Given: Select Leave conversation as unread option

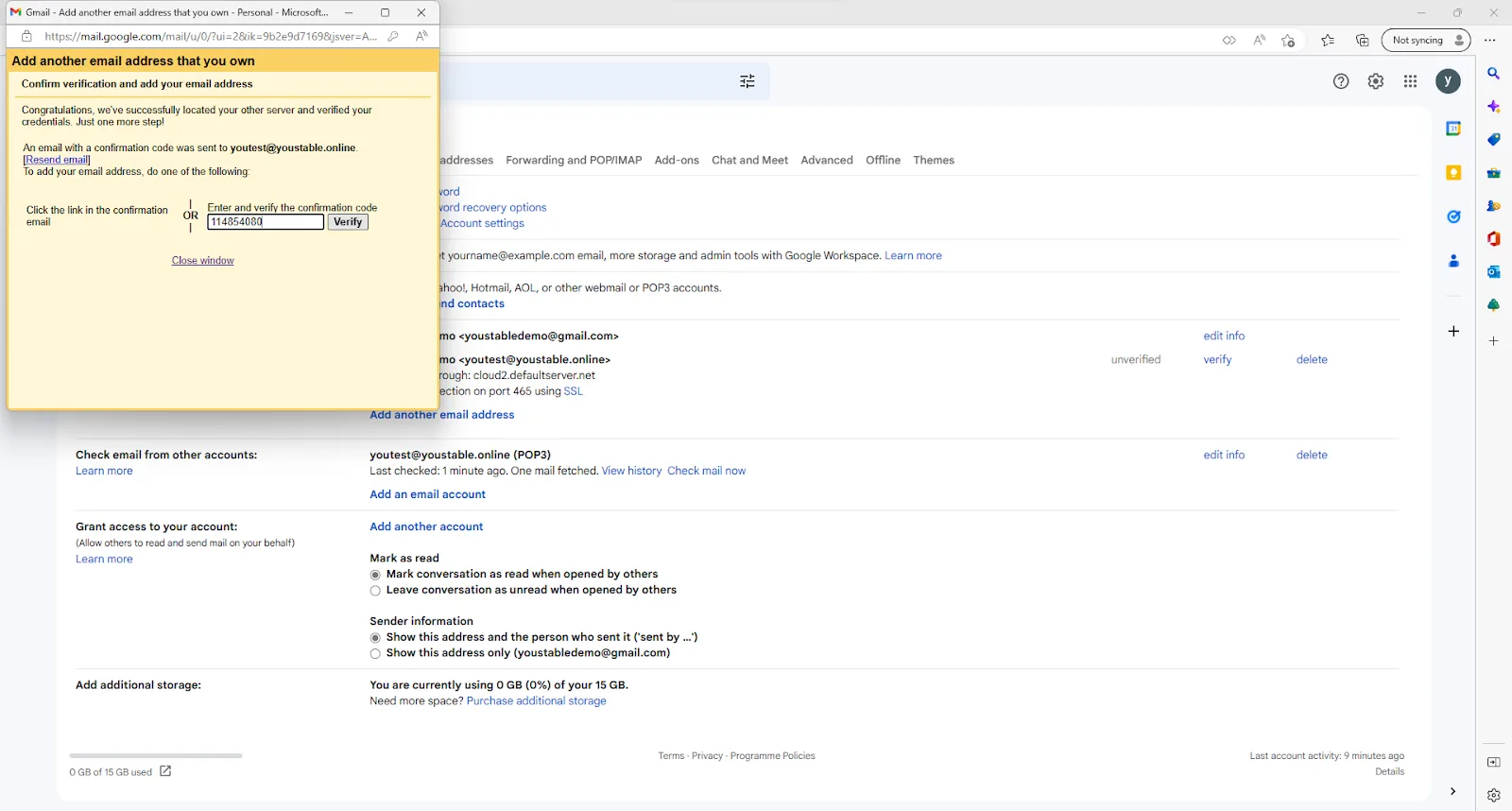Looking at the screenshot, I should pyautogui.click(x=375, y=591).
